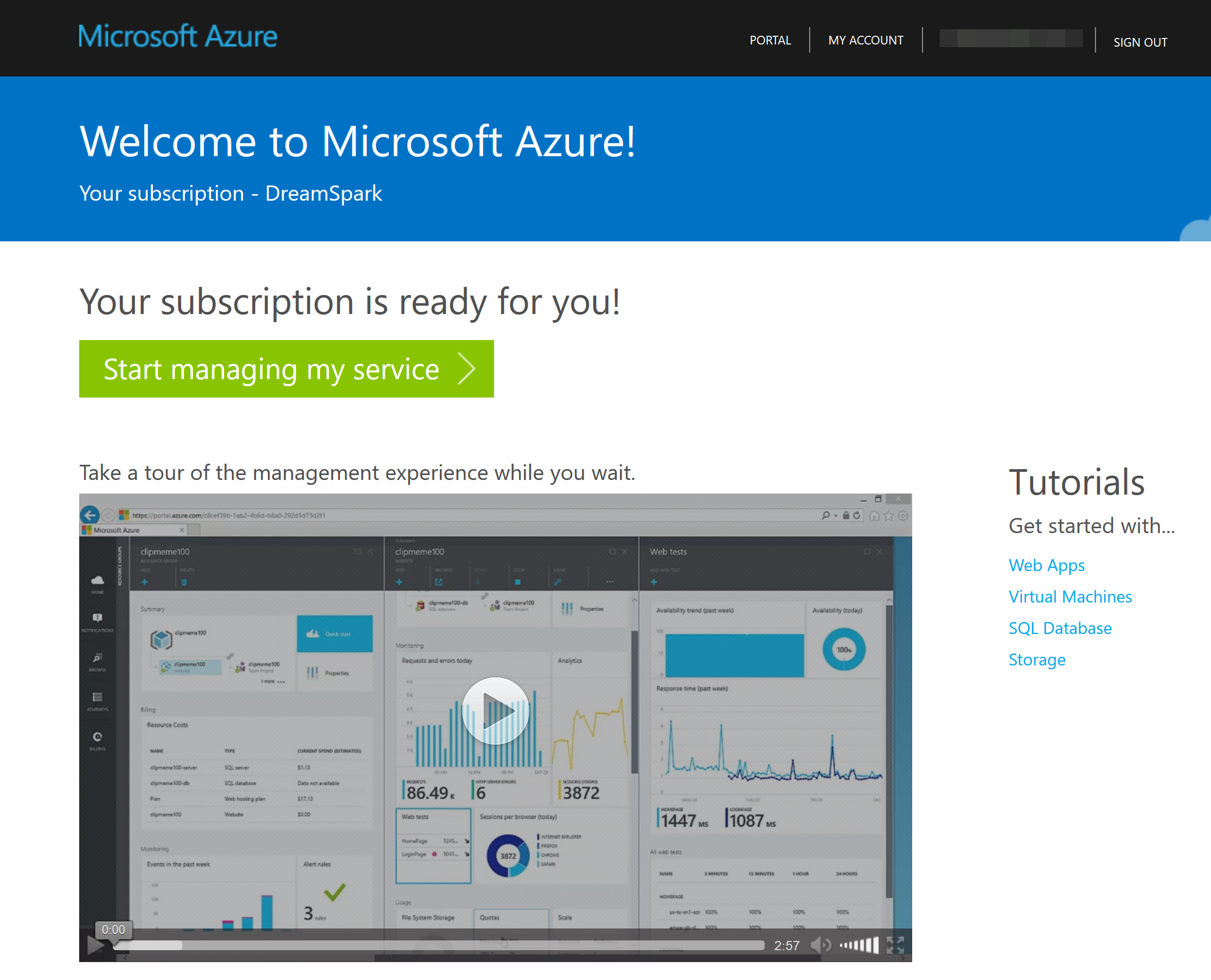
Task: Play the tour video with center play button
Action: pyautogui.click(x=495, y=710)
